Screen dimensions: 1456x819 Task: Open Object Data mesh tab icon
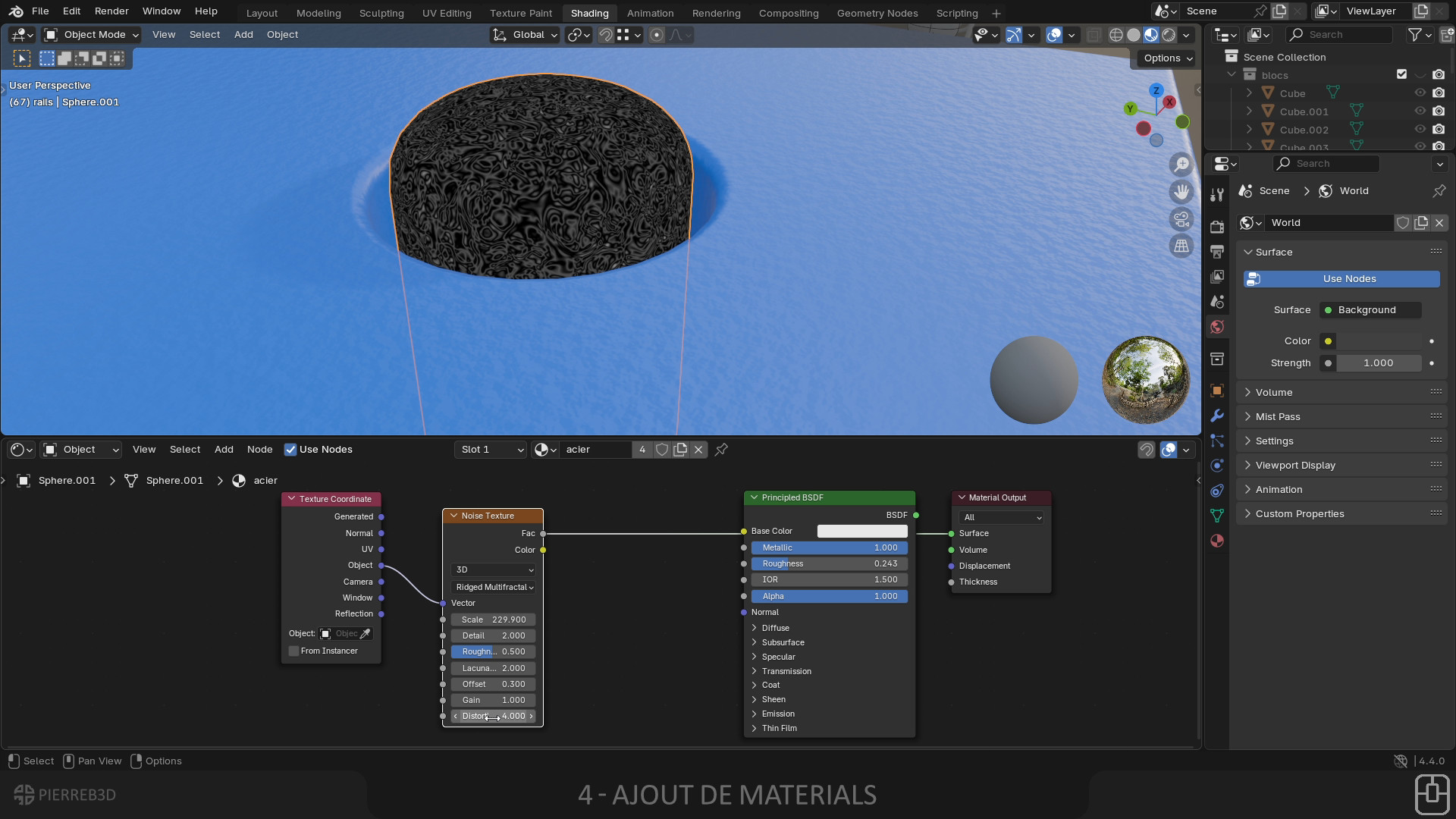pyautogui.click(x=1217, y=516)
